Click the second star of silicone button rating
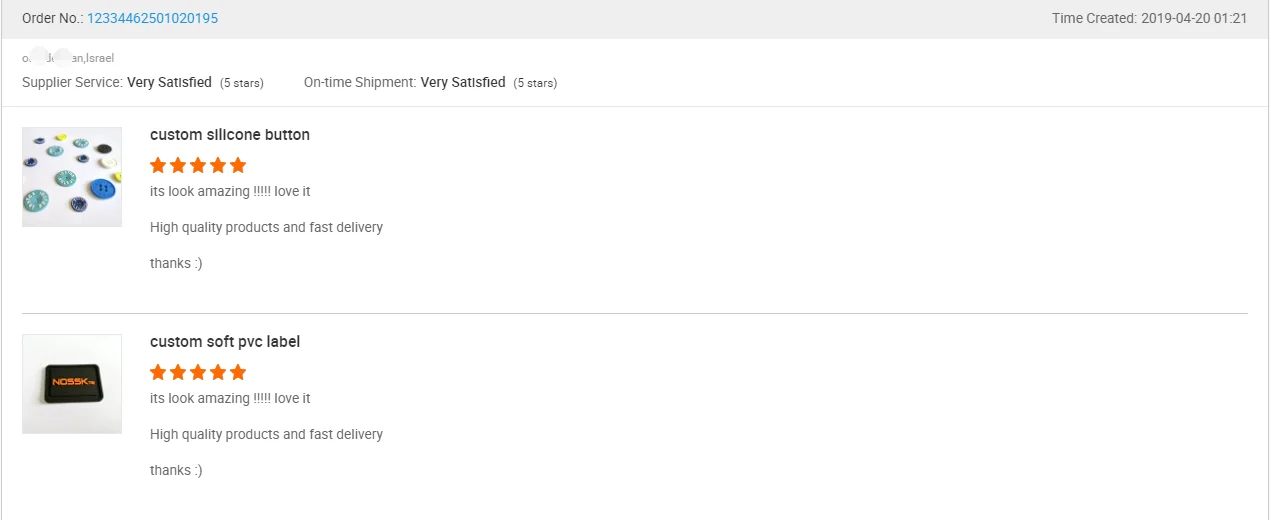The height and width of the screenshot is (520, 1271). coord(178,165)
